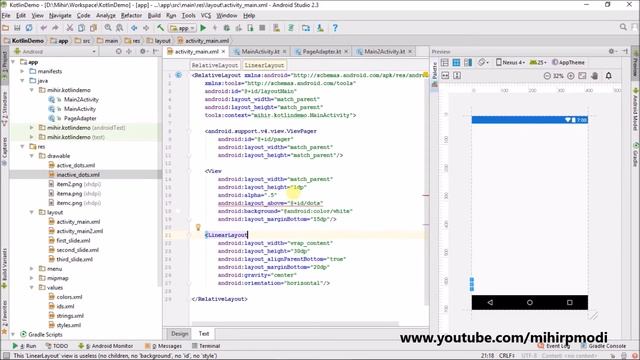The image size is (640, 360).
Task: Toggle the Palette side tab
Action: (x=434, y=74)
